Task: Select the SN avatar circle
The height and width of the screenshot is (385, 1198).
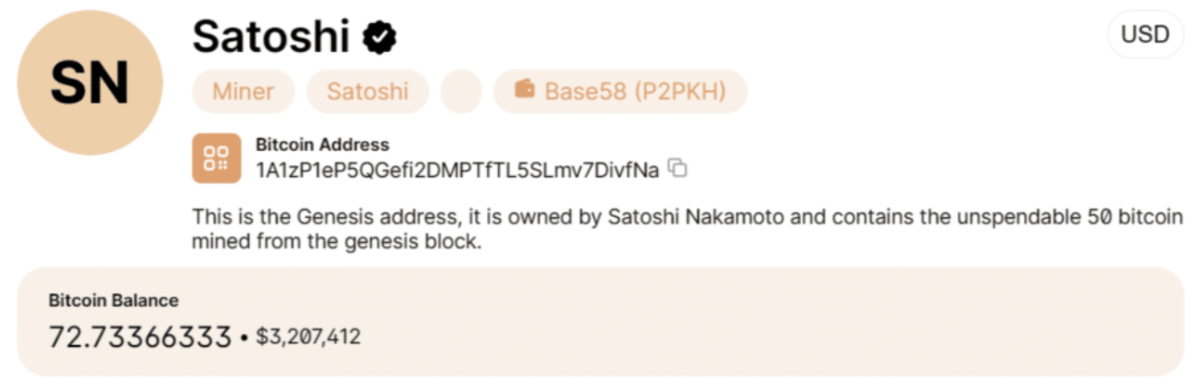Action: pyautogui.click(x=90, y=82)
